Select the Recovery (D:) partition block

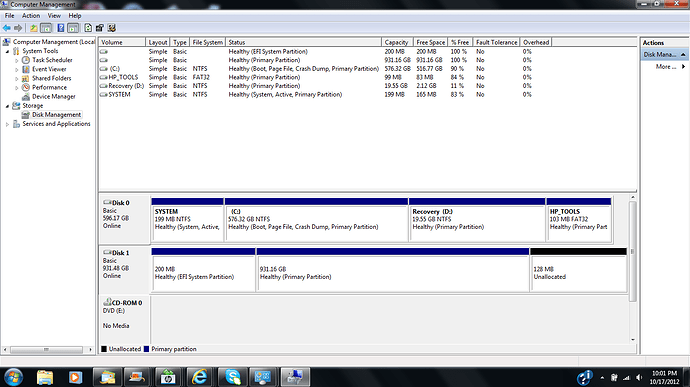pyautogui.click(x=477, y=219)
